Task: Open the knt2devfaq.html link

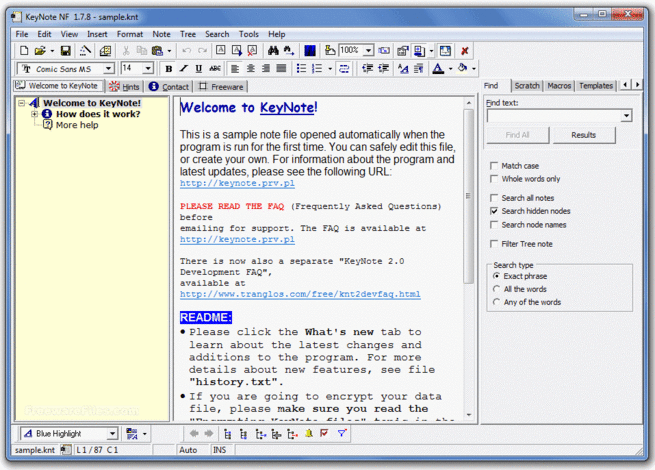Action: [x=300, y=294]
